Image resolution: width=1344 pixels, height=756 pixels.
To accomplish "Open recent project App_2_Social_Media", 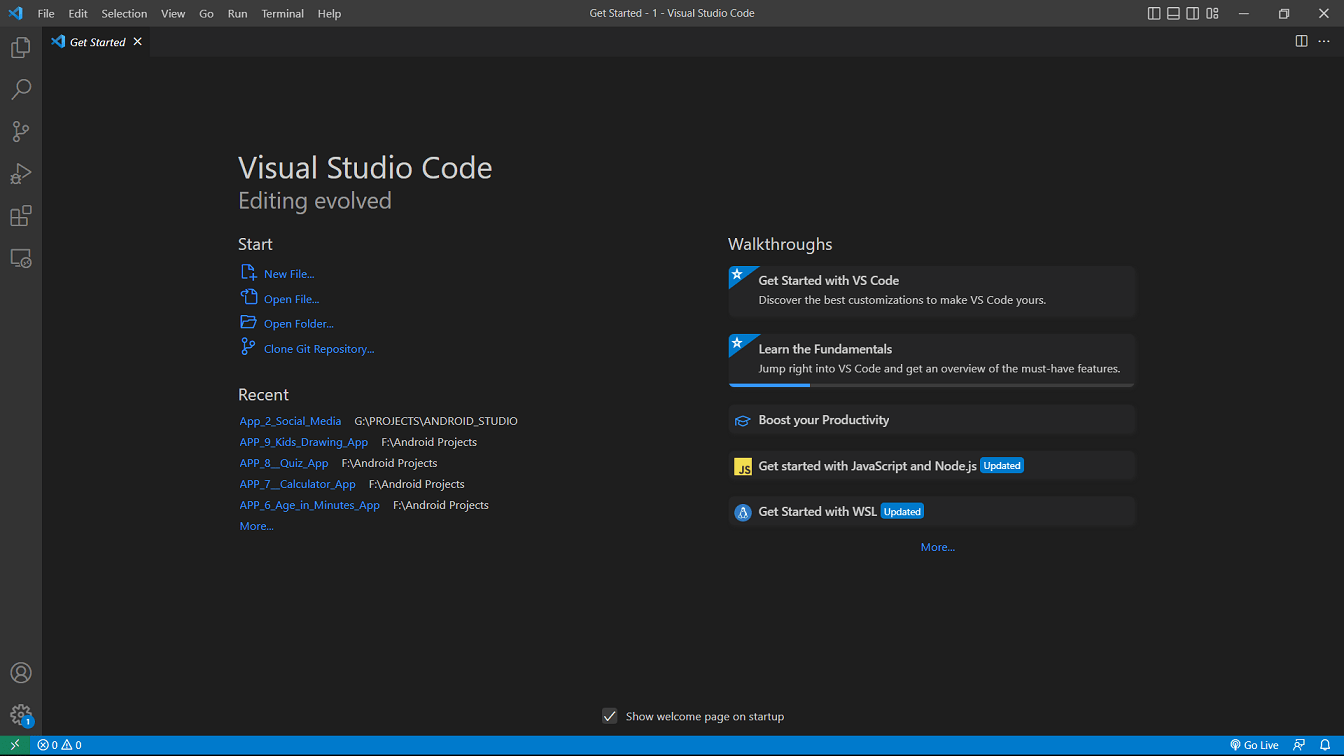I will tap(290, 421).
